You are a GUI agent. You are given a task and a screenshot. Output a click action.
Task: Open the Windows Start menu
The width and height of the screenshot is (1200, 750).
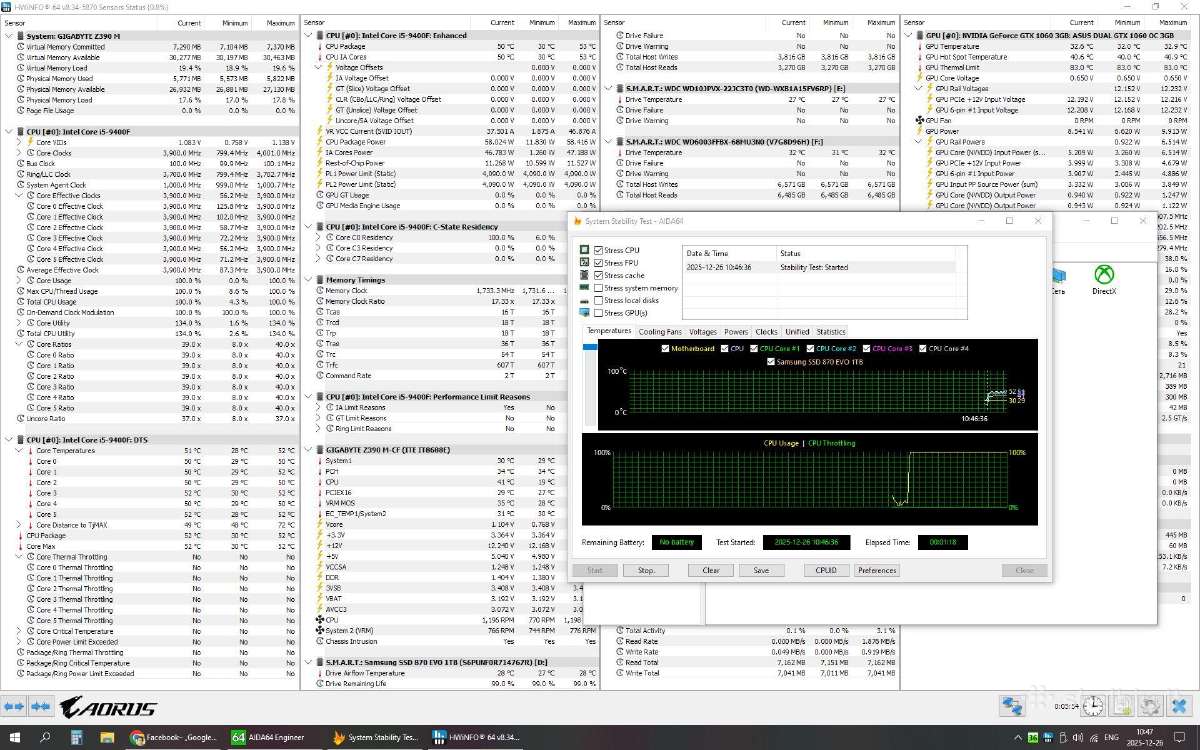pos(15,737)
